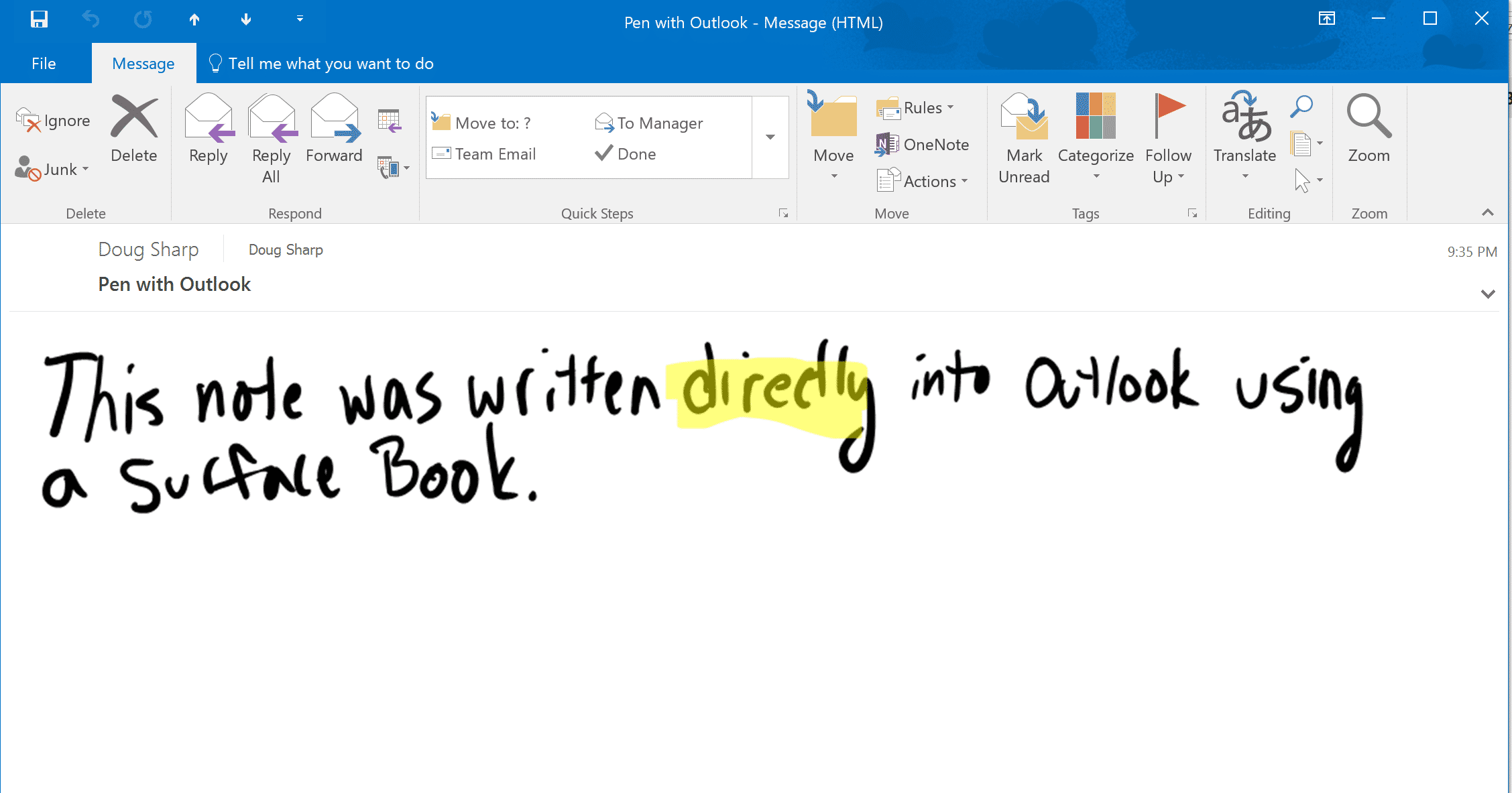The width and height of the screenshot is (1512, 793).
Task: Click Tell me what you want to do
Action: (x=321, y=64)
